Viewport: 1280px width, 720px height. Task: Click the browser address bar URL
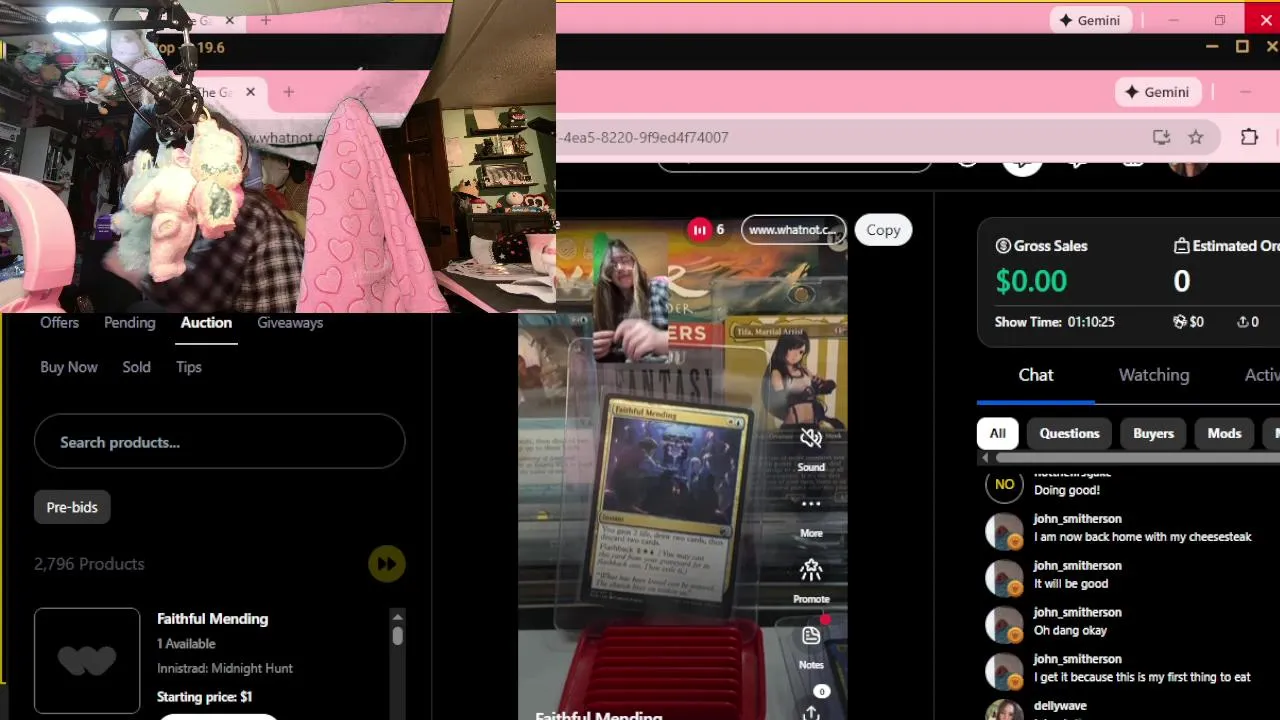[646, 137]
